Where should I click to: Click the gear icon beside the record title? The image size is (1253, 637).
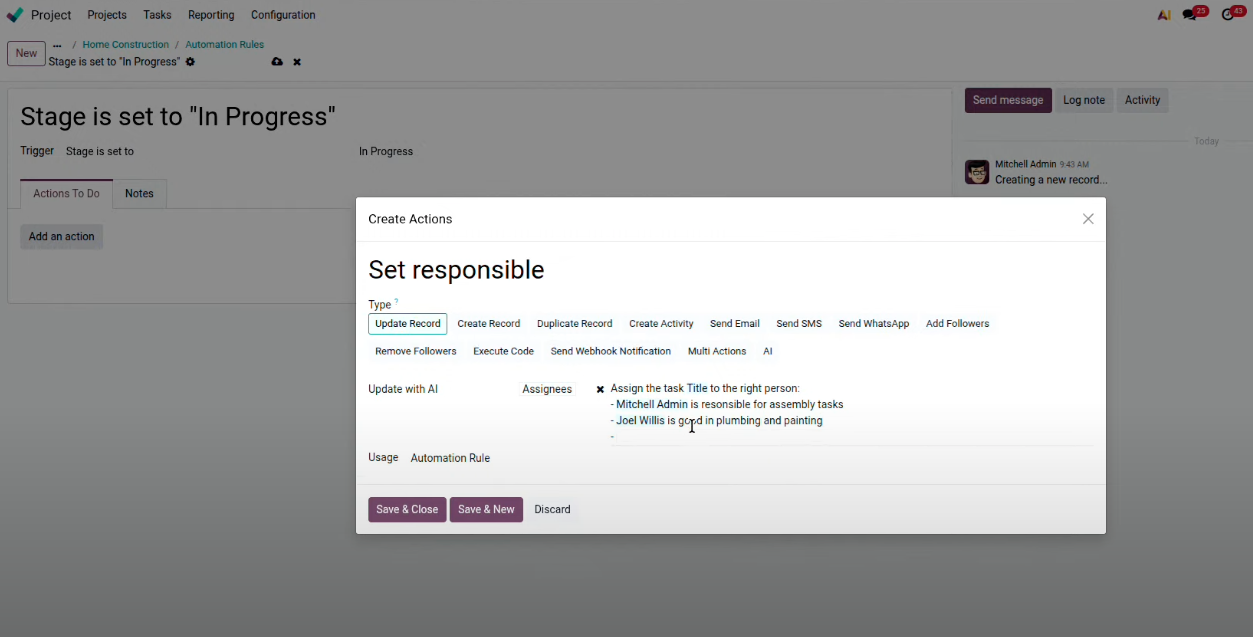pos(190,62)
